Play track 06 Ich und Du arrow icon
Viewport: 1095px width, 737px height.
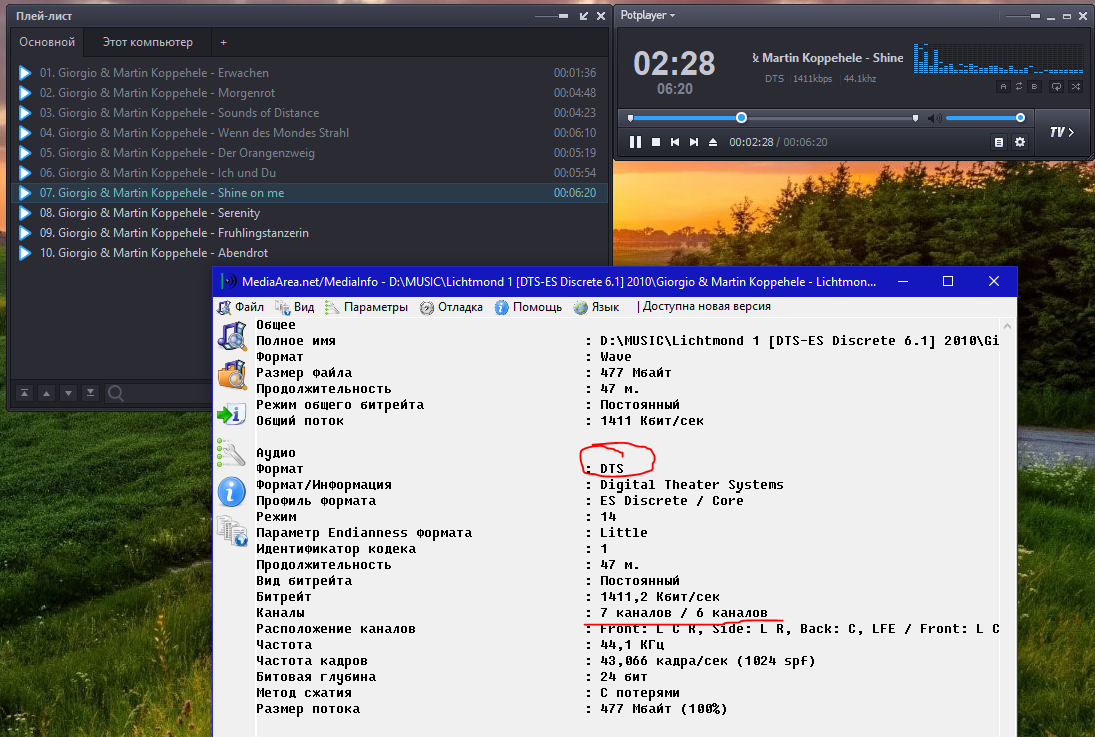(x=25, y=173)
